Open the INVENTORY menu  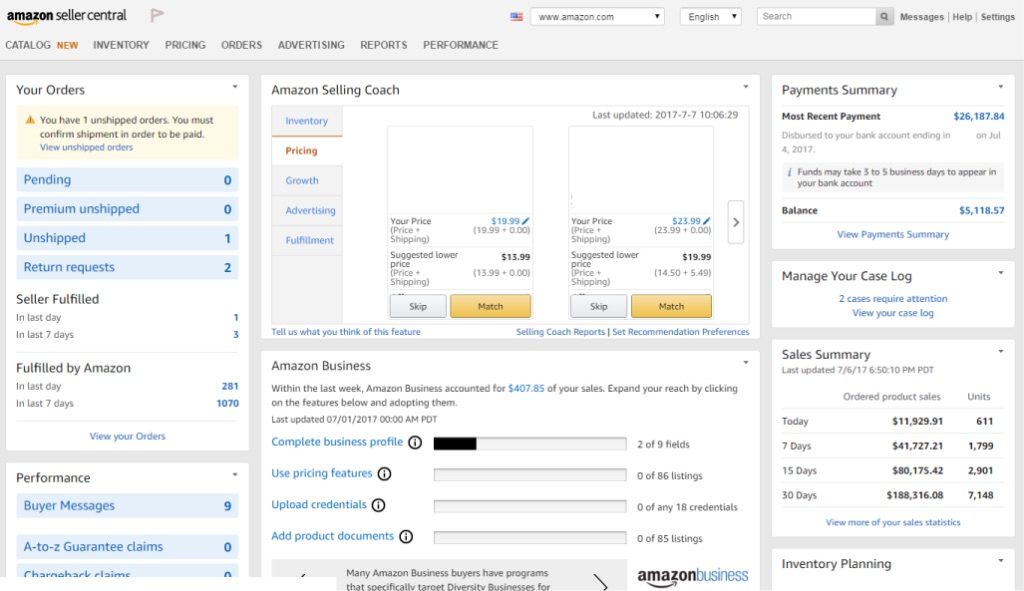click(x=121, y=45)
